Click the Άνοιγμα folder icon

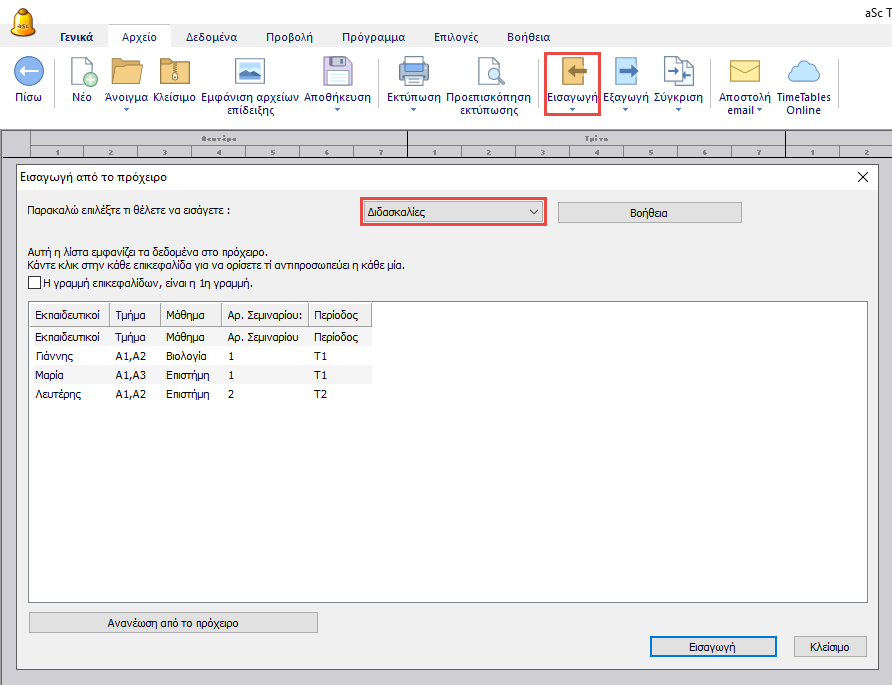127,71
